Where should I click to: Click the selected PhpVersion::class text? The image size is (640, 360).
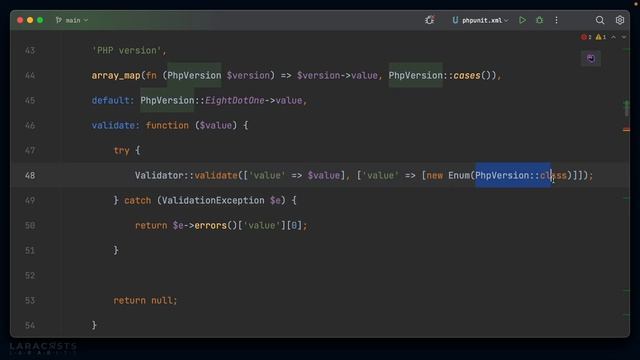[x=521, y=176]
